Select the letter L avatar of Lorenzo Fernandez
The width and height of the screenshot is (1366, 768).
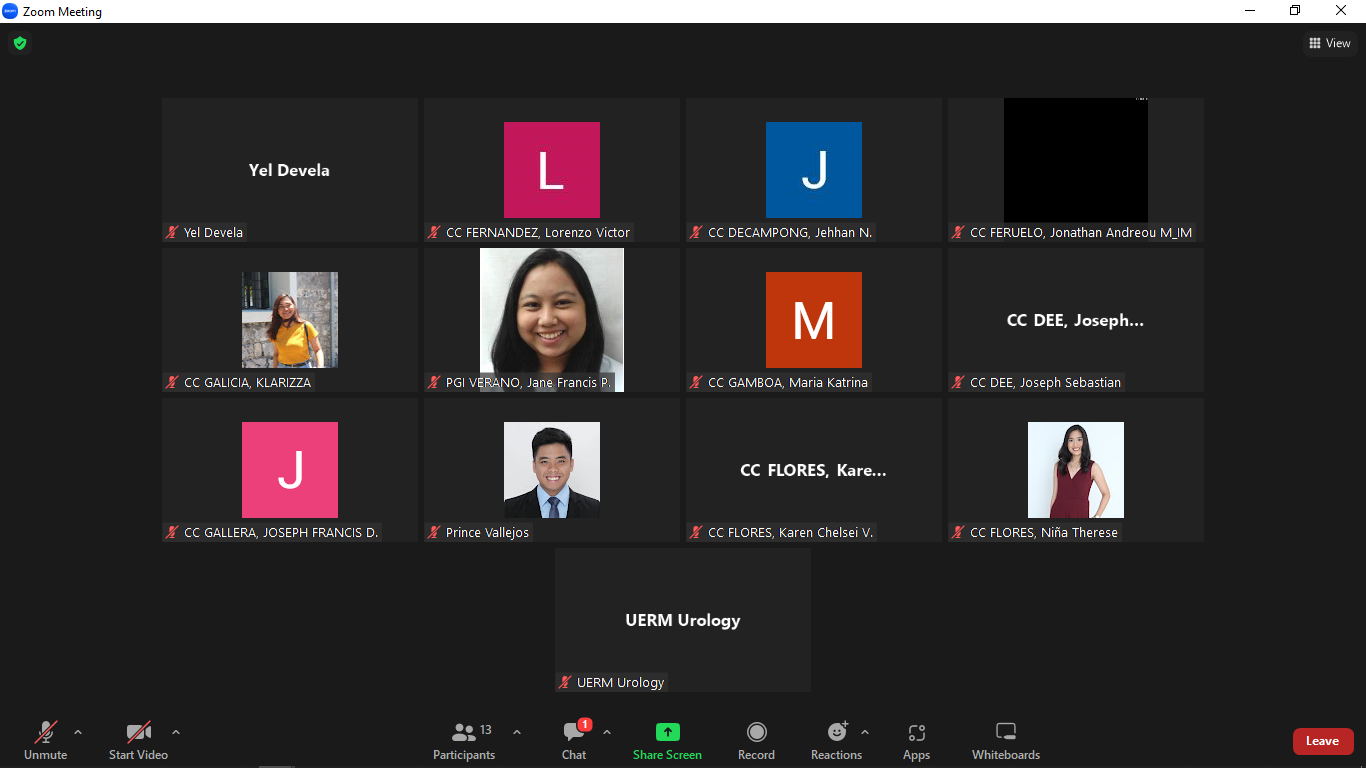pyautogui.click(x=552, y=170)
